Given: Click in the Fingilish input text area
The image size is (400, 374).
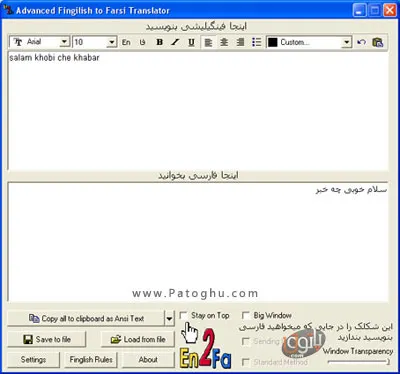Looking at the screenshot, I should [198, 110].
